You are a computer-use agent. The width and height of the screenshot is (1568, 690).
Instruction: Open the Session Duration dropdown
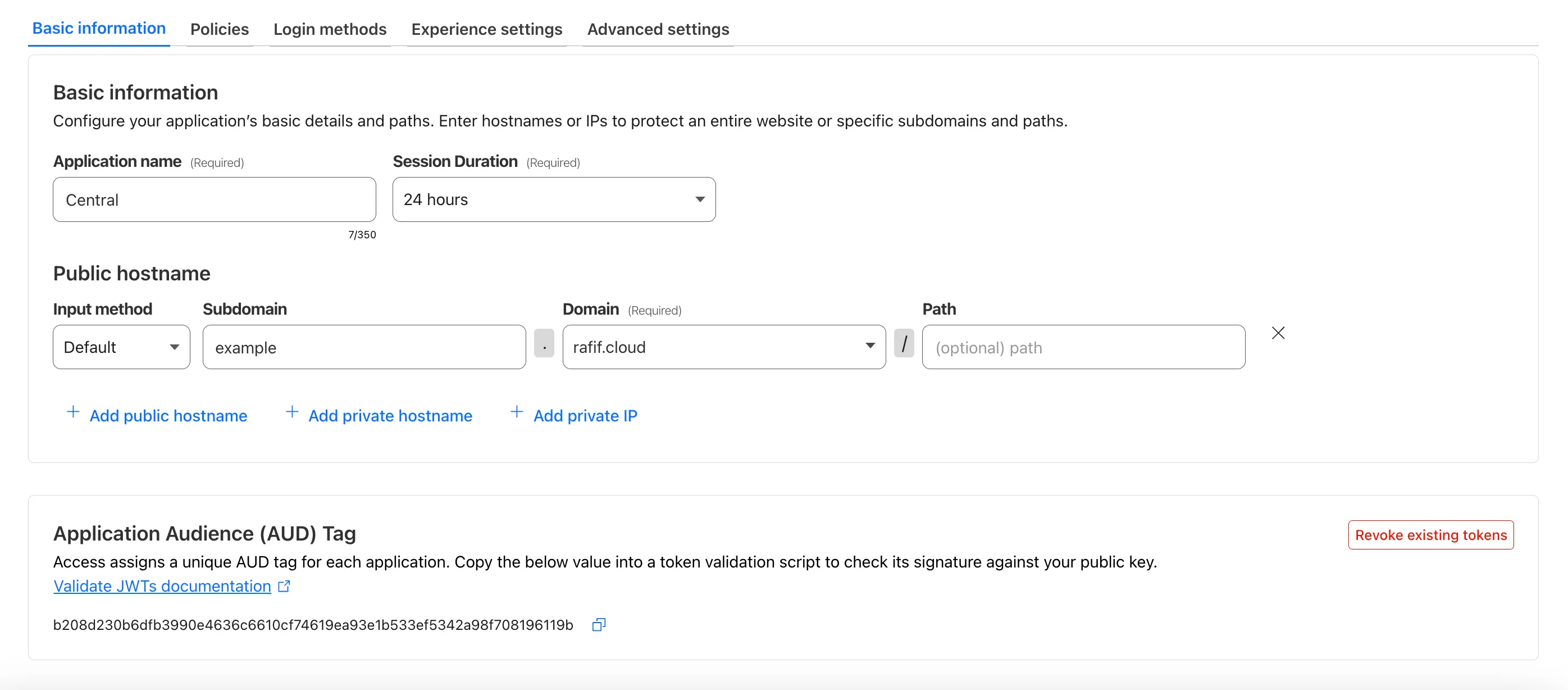coord(553,200)
